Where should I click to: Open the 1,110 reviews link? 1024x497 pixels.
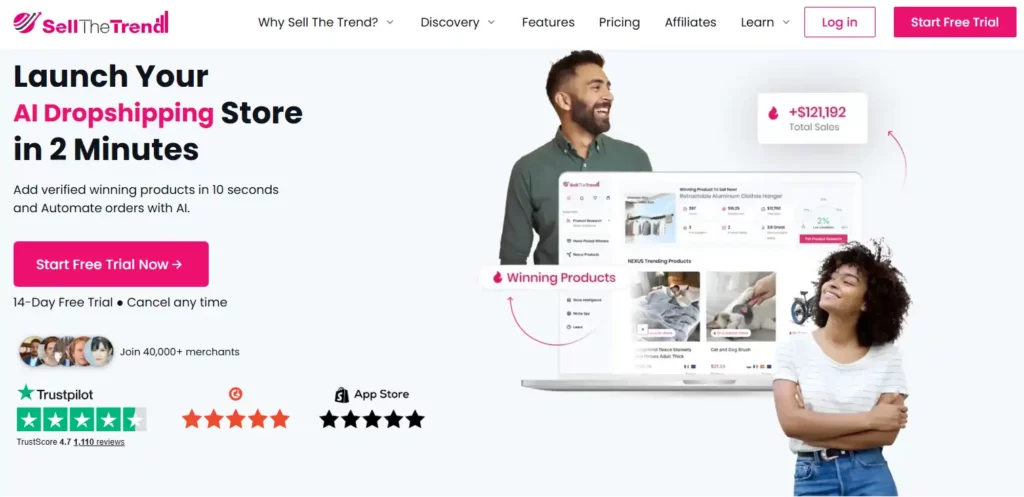click(99, 442)
